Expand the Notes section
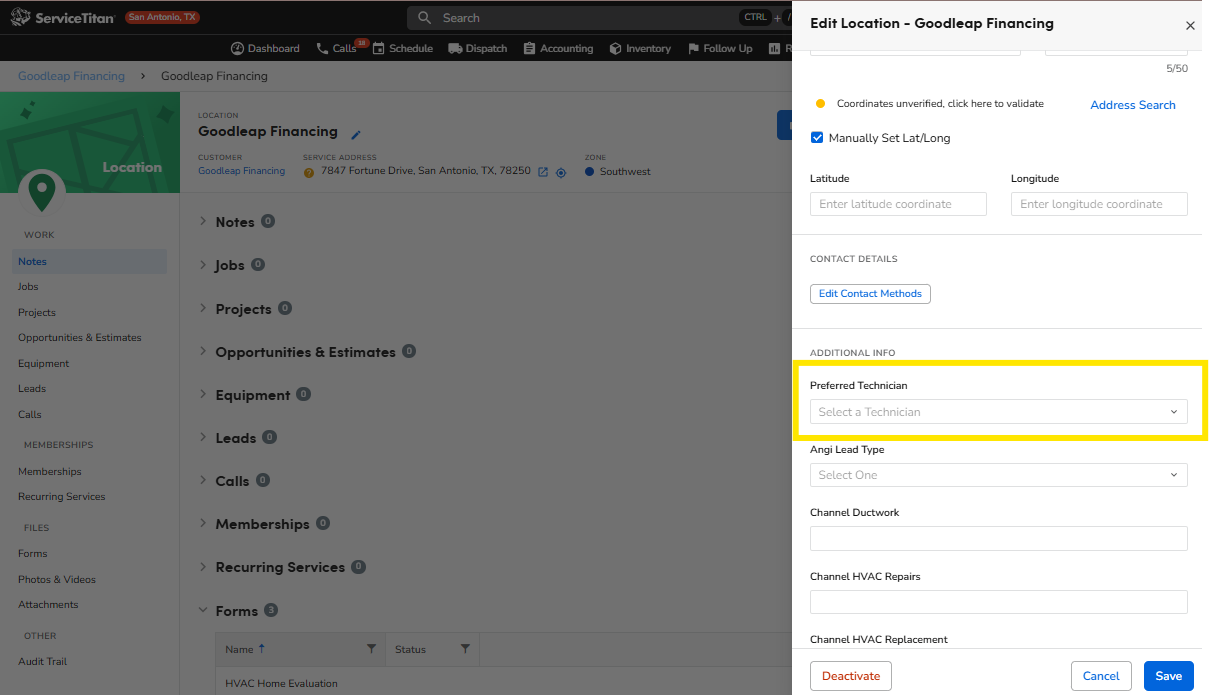1209x695 pixels. click(x=203, y=221)
